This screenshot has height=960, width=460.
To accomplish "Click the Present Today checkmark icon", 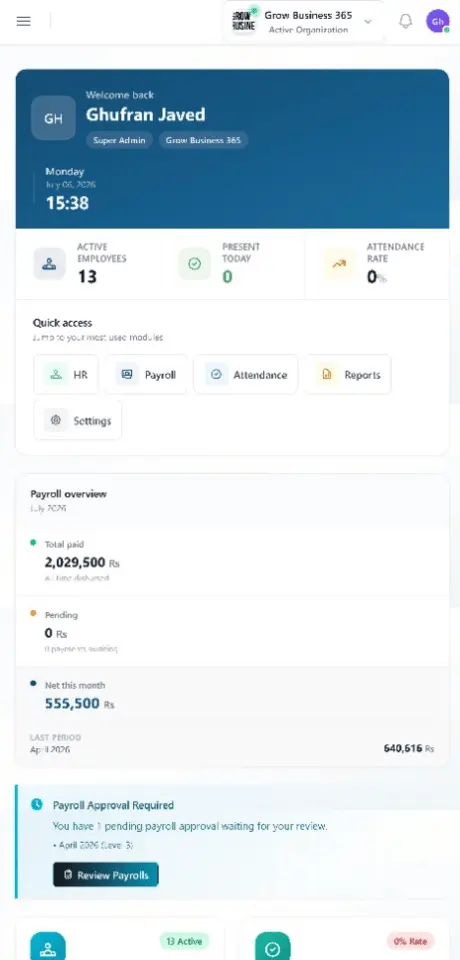I will tap(194, 264).
